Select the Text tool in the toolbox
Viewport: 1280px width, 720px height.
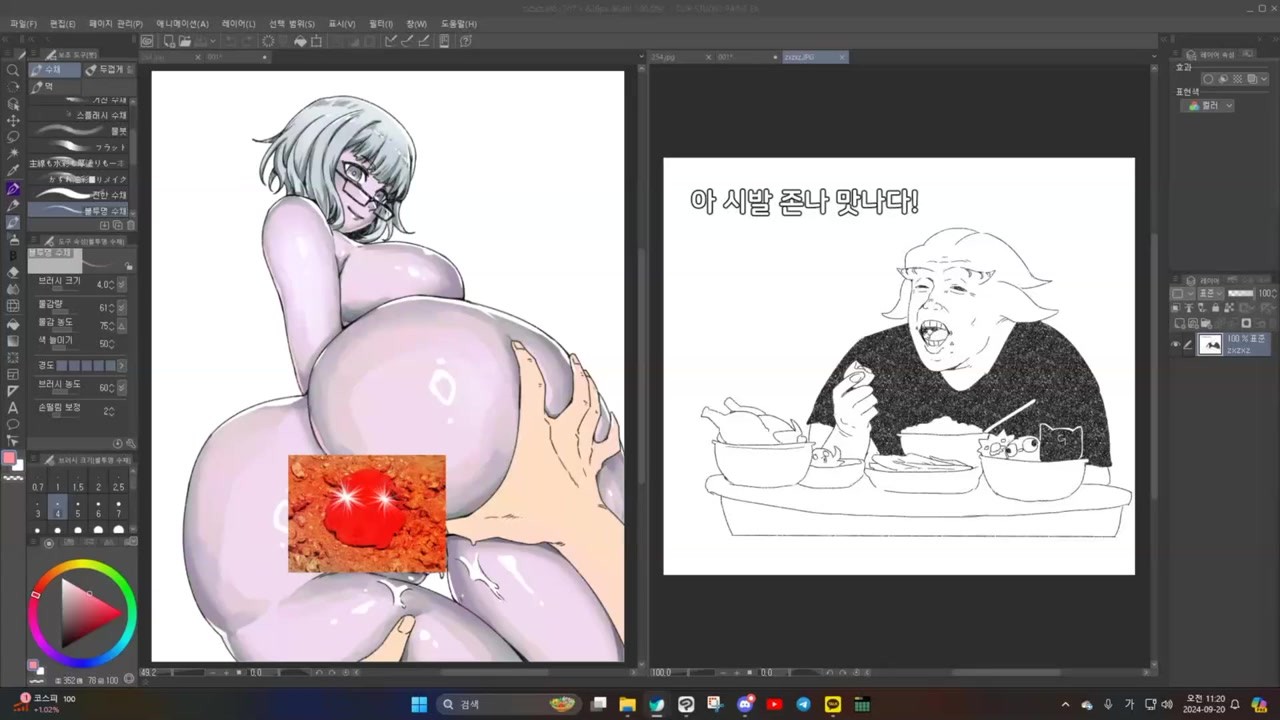[13, 407]
